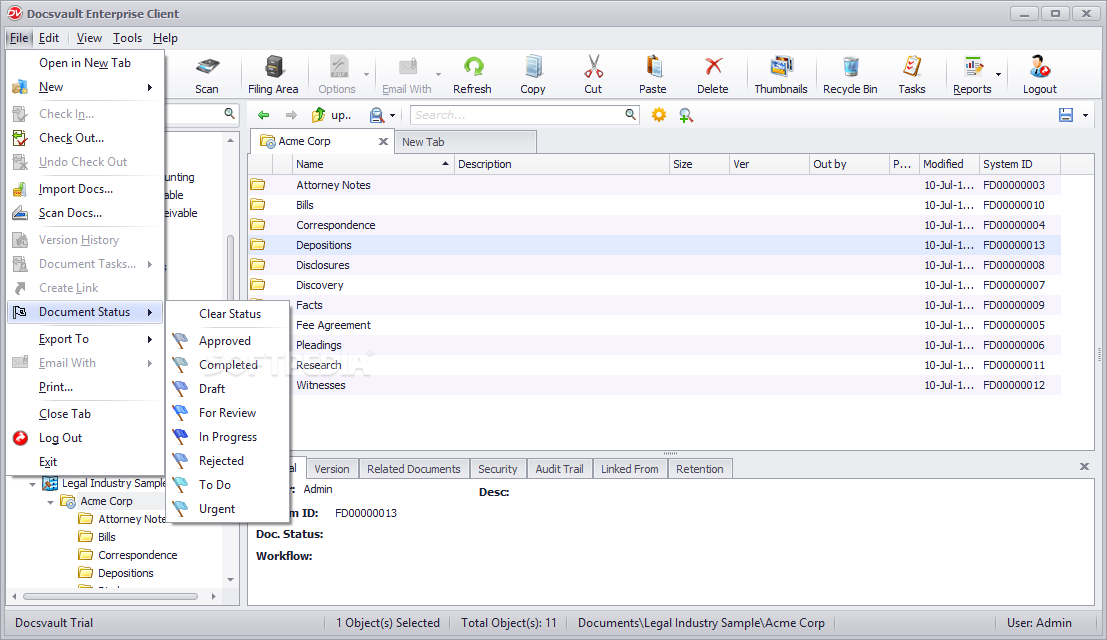Click magnifier in the search box
This screenshot has width=1107, height=640.
[x=630, y=114]
